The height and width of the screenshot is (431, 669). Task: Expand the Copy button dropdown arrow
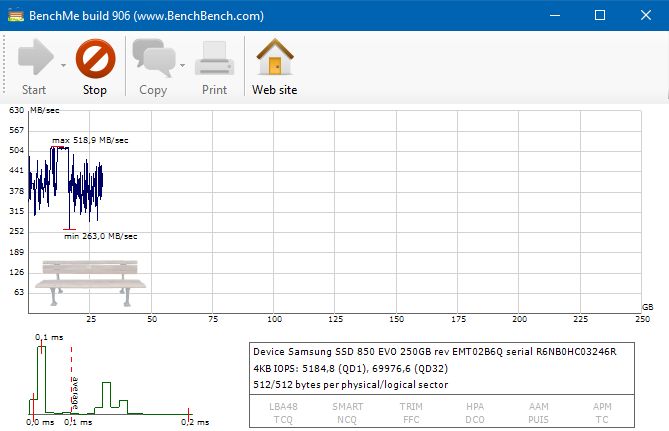click(183, 66)
